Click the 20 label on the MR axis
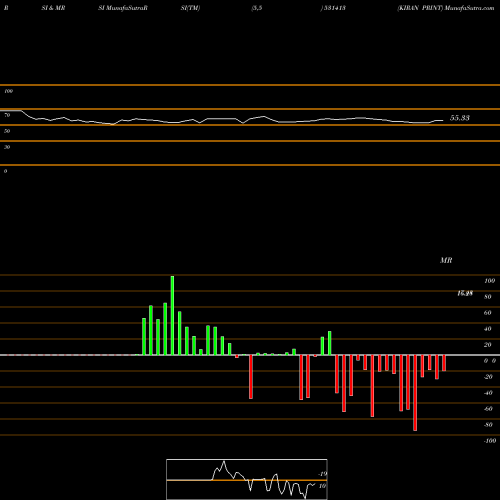The height and width of the screenshot is (500, 500). point(488,345)
